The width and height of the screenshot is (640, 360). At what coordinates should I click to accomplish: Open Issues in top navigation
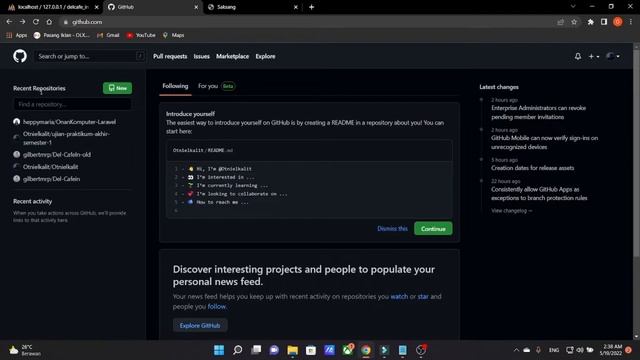click(201, 56)
